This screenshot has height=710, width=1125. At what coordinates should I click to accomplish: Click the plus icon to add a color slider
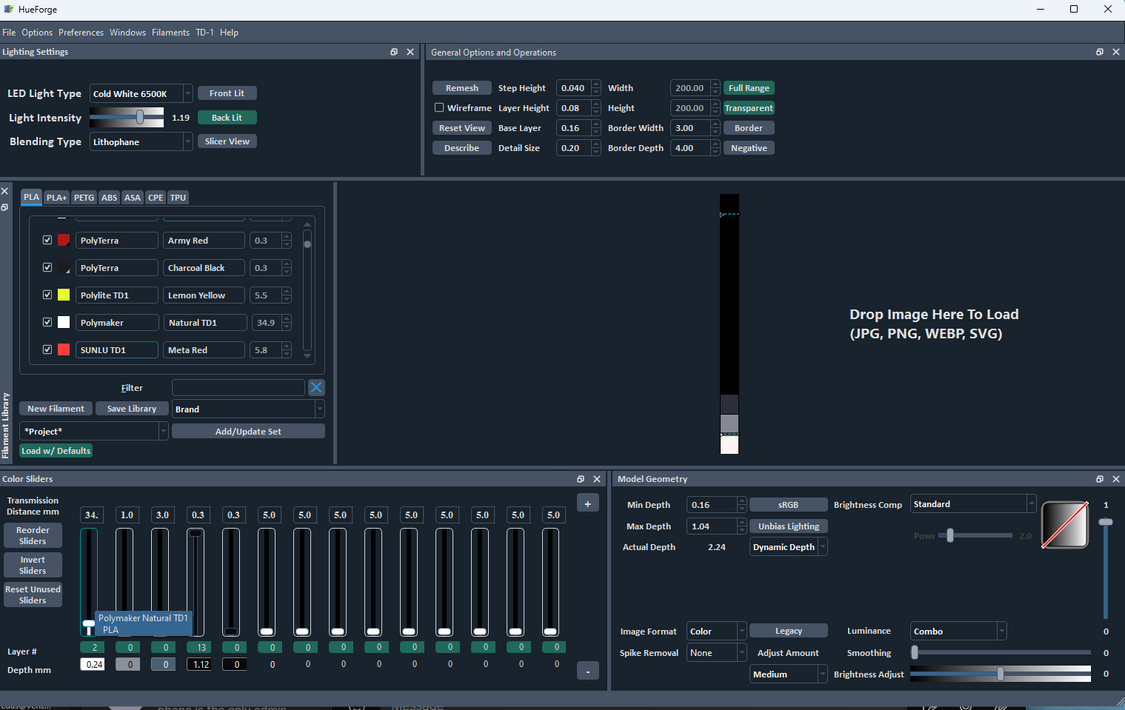point(588,503)
